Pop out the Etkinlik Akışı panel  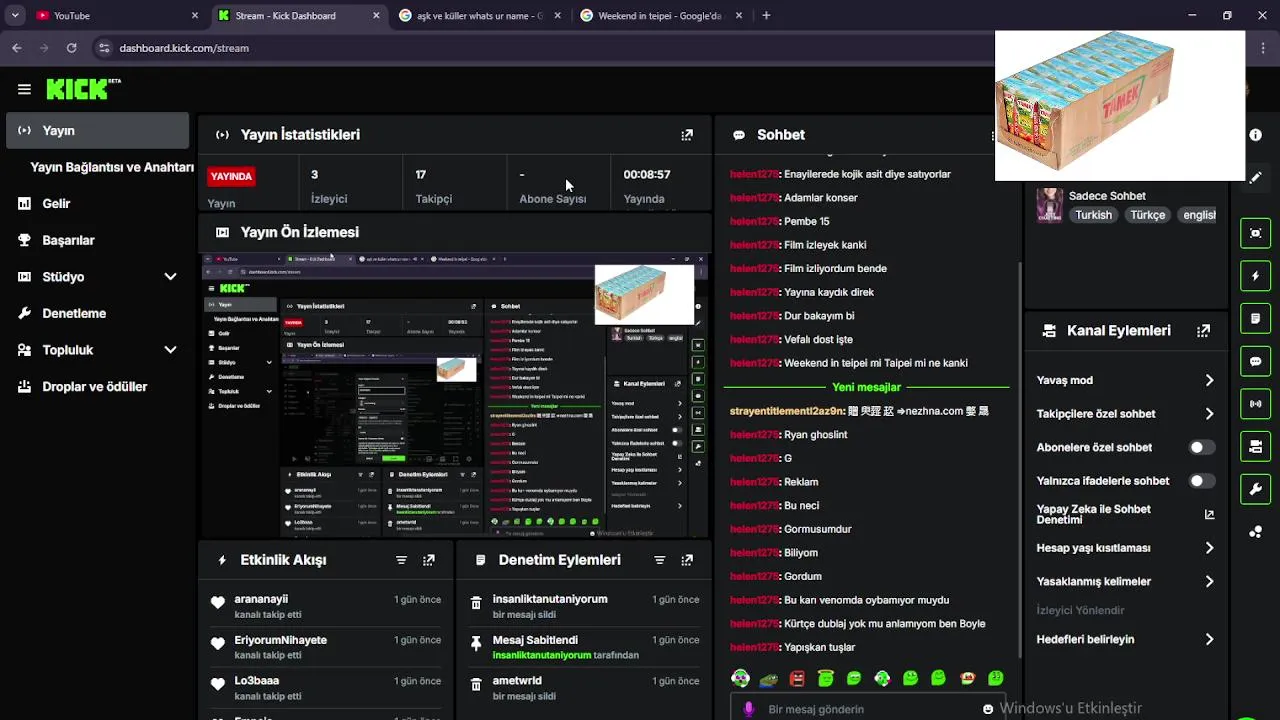pos(429,561)
